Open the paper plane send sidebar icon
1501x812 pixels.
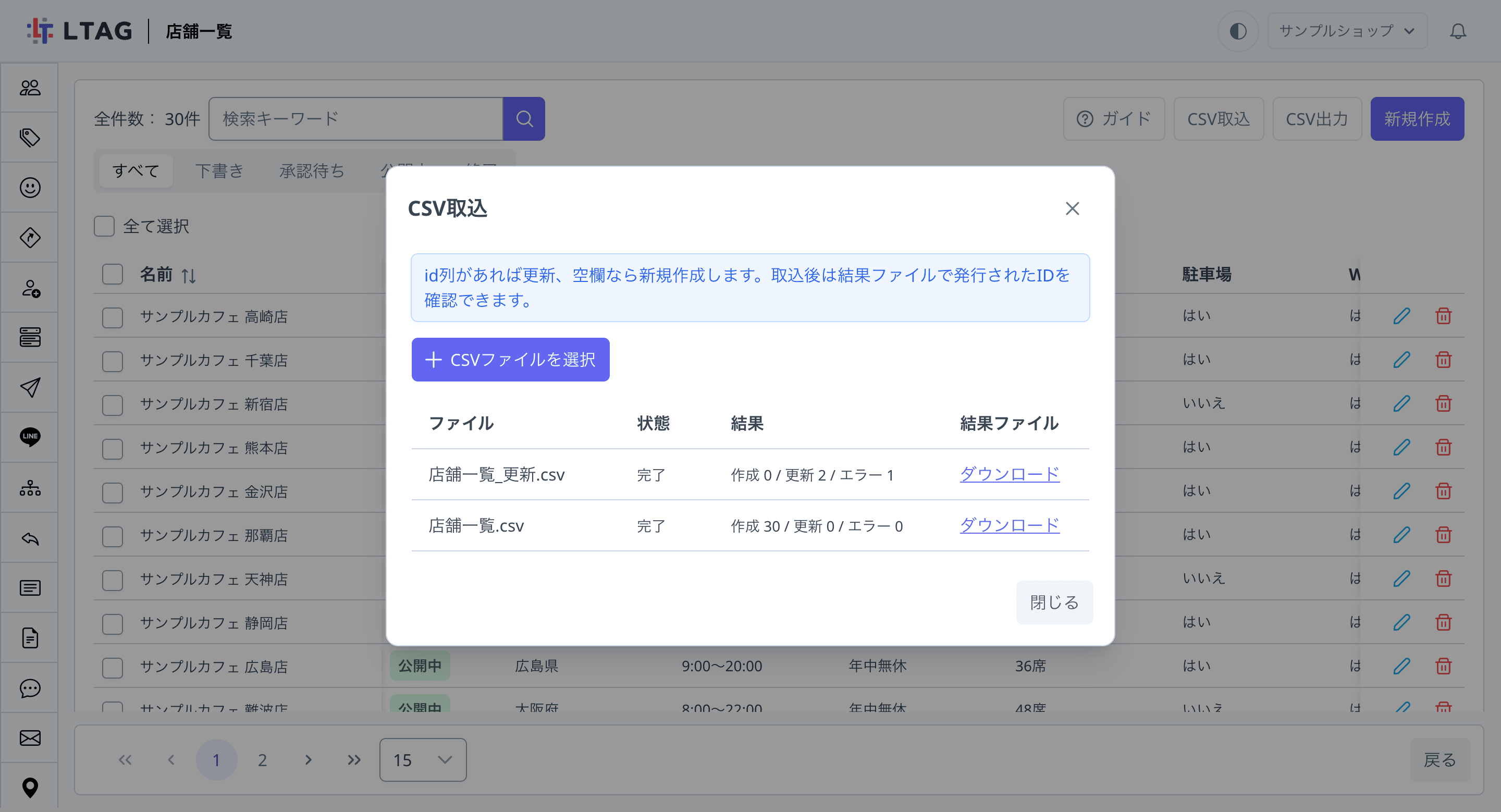pyautogui.click(x=30, y=387)
